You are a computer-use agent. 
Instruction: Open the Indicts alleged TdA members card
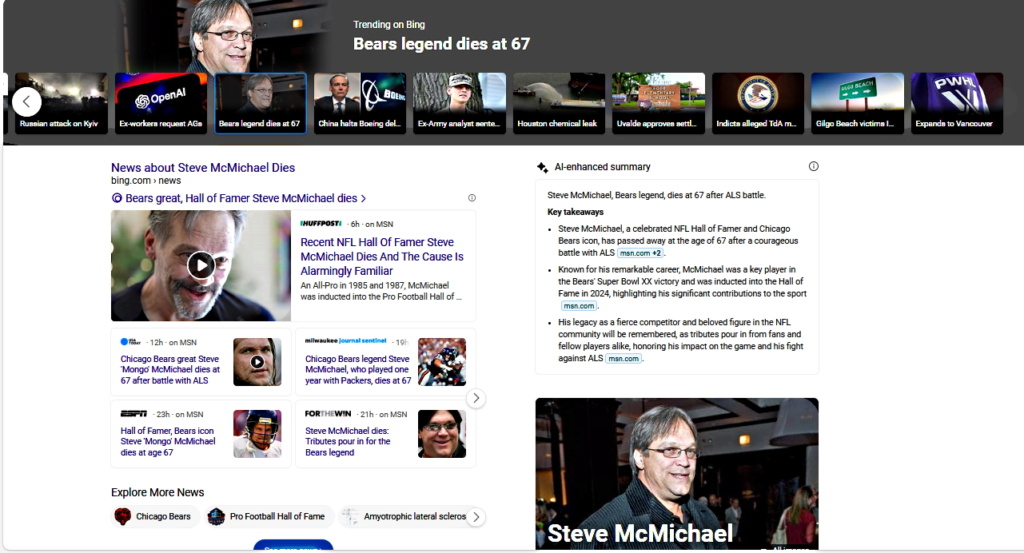tap(758, 103)
